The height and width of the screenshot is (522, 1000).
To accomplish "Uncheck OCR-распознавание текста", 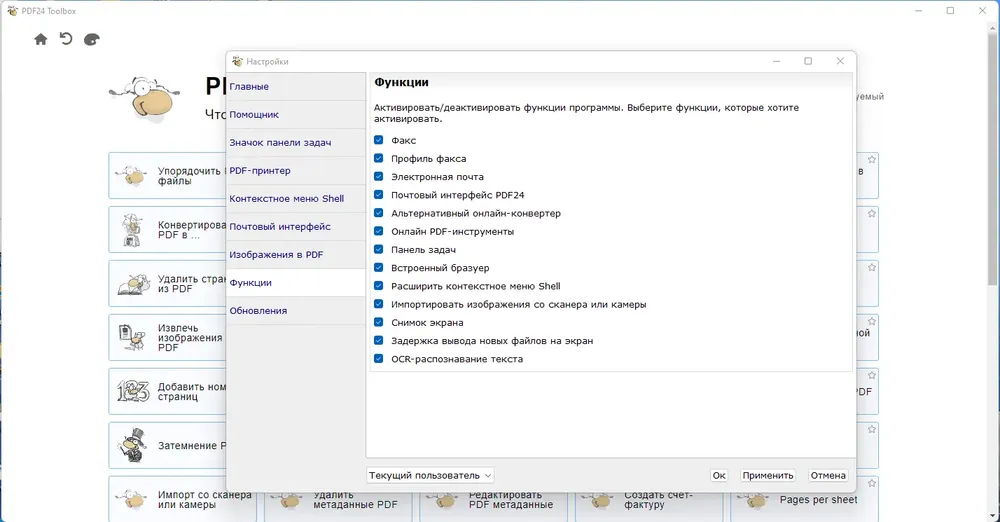I will [x=379, y=358].
